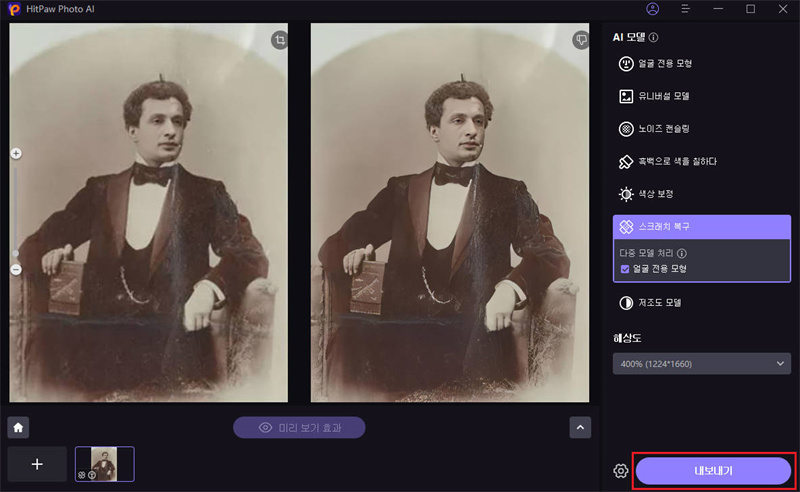Maximize the HitPaw window
This screenshot has width=800, height=492.
tap(751, 9)
